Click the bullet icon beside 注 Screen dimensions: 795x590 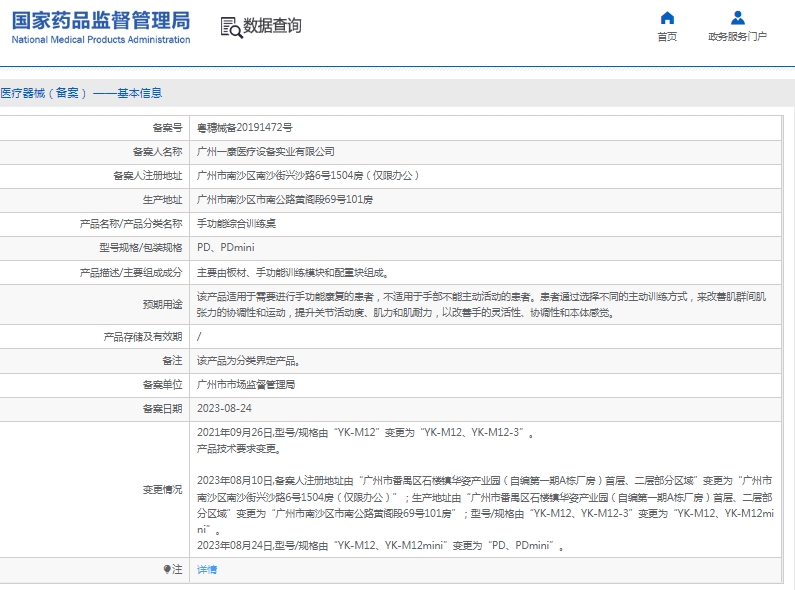[x=167, y=569]
